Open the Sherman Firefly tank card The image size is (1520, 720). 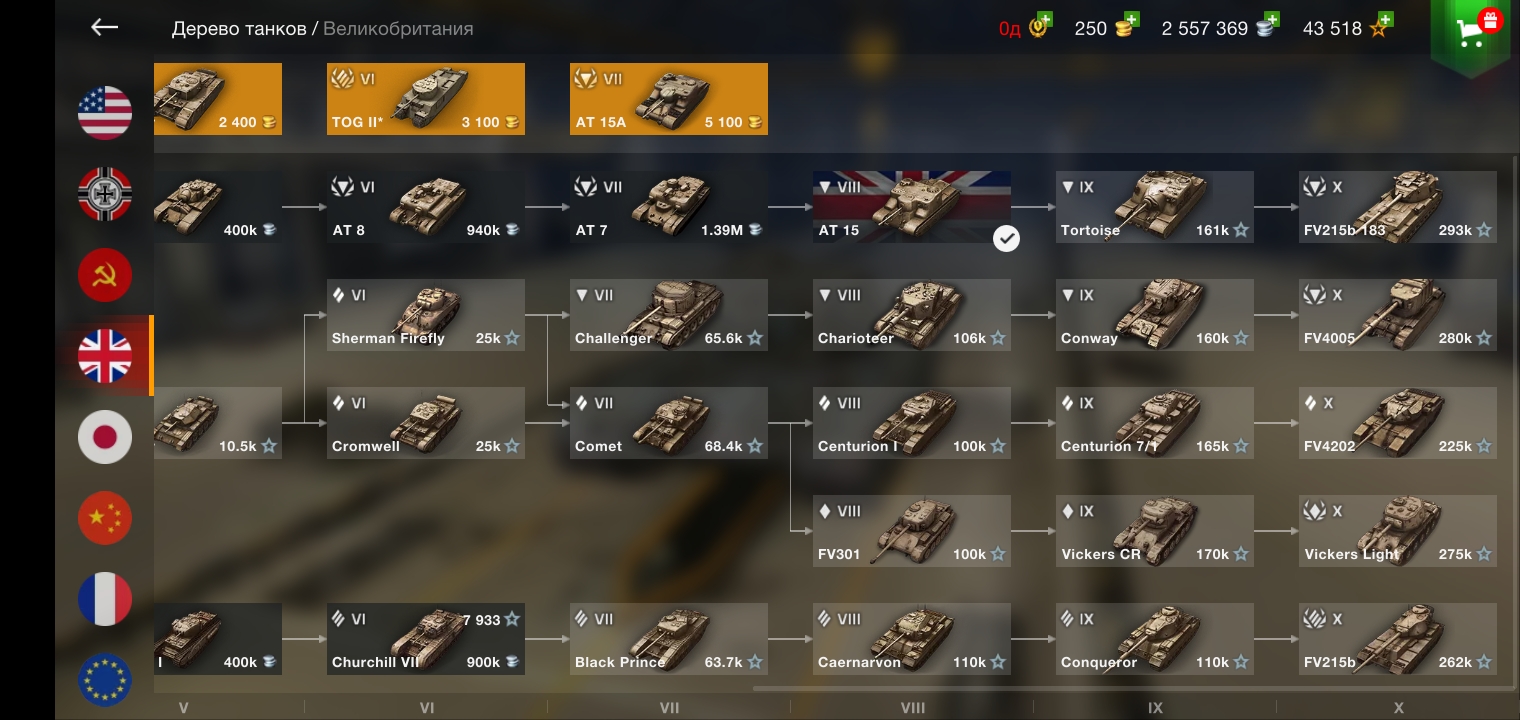(x=426, y=315)
